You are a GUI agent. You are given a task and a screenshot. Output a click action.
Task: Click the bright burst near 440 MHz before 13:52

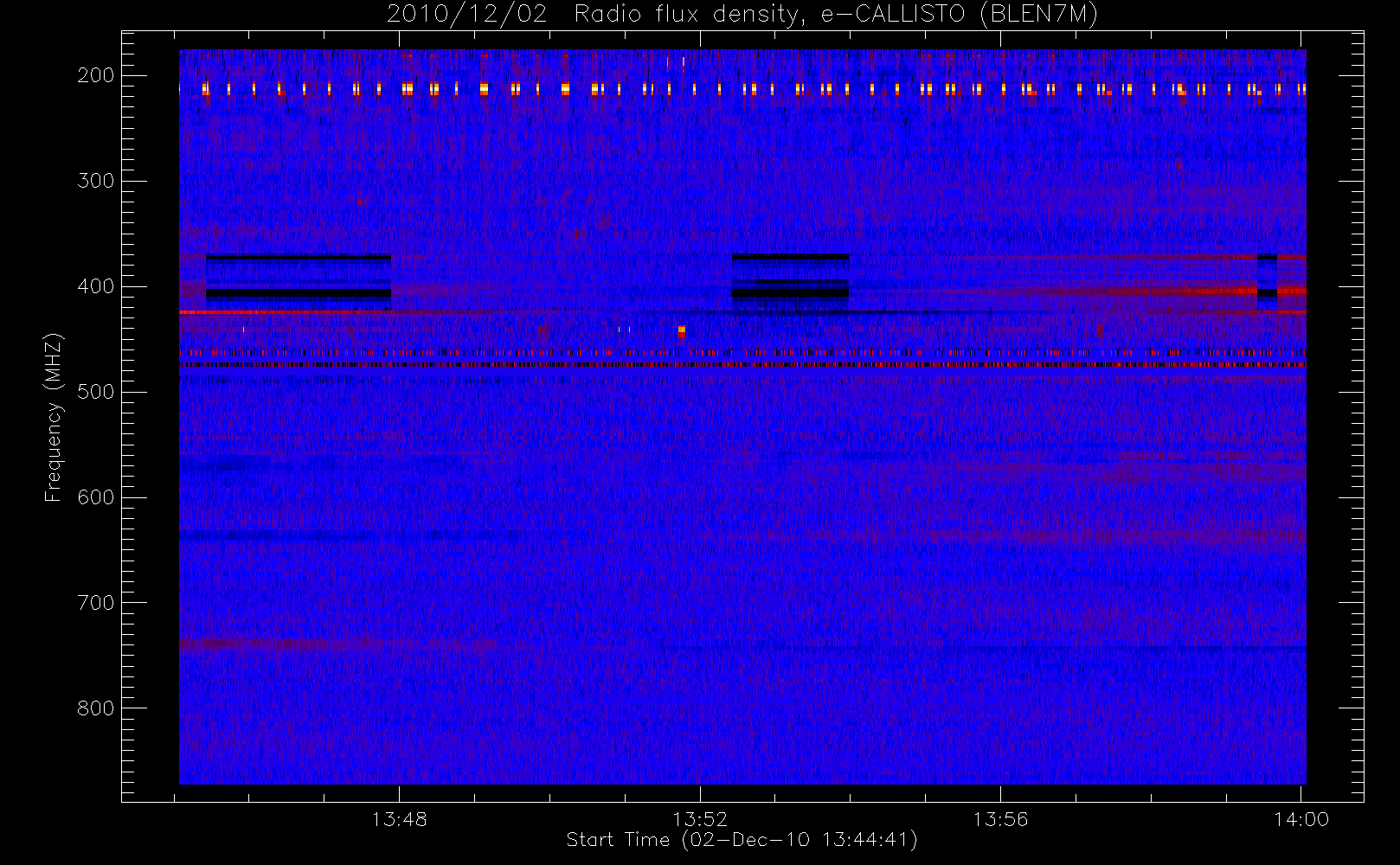682,330
